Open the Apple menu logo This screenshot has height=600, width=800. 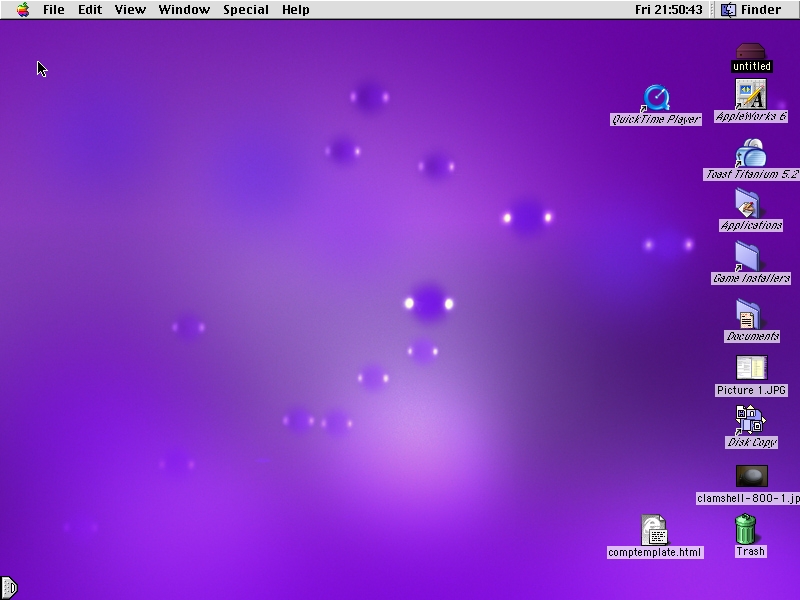(22, 10)
